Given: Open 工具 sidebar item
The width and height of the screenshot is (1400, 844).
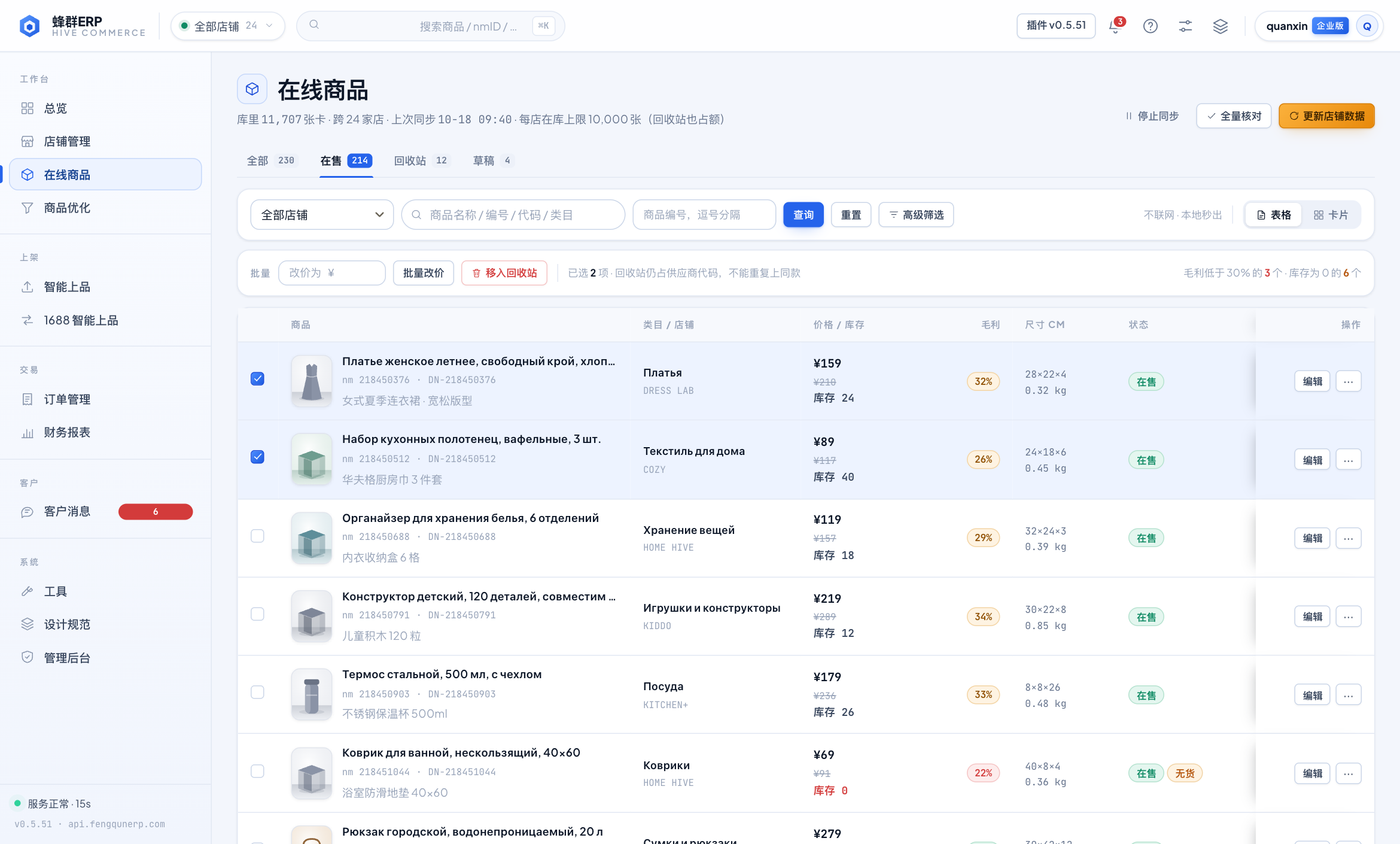Looking at the screenshot, I should pos(105,591).
